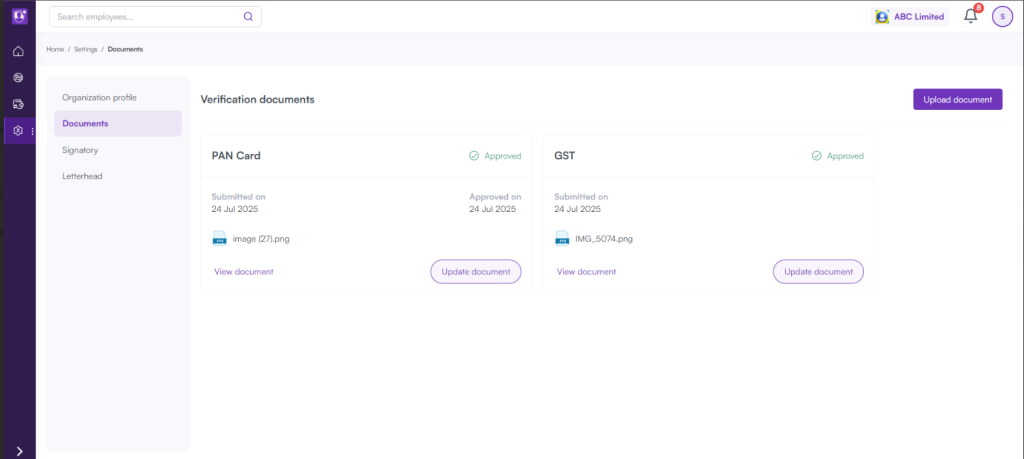Update the GST document

pos(818,272)
